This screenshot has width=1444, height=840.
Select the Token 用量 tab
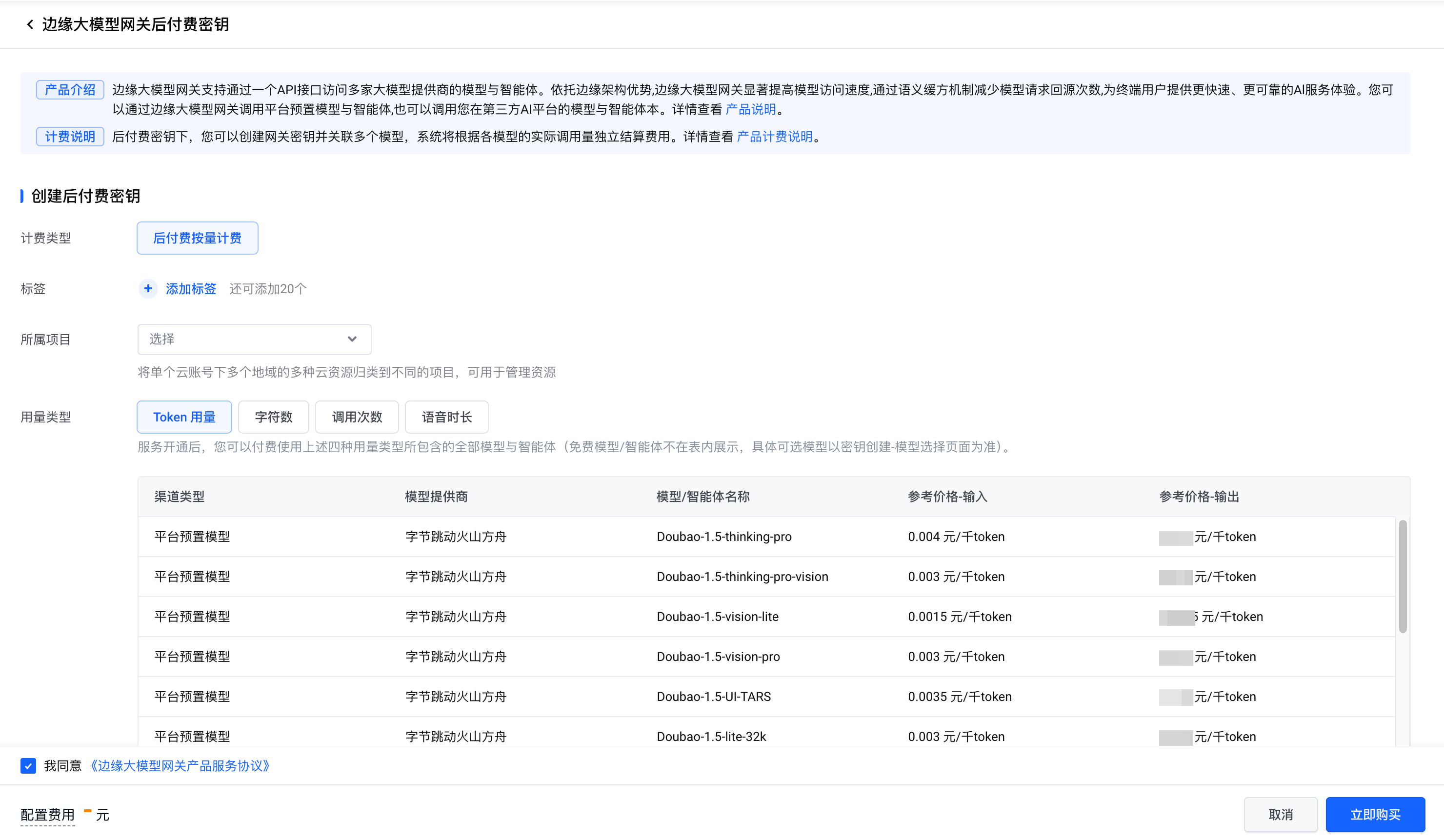click(184, 417)
